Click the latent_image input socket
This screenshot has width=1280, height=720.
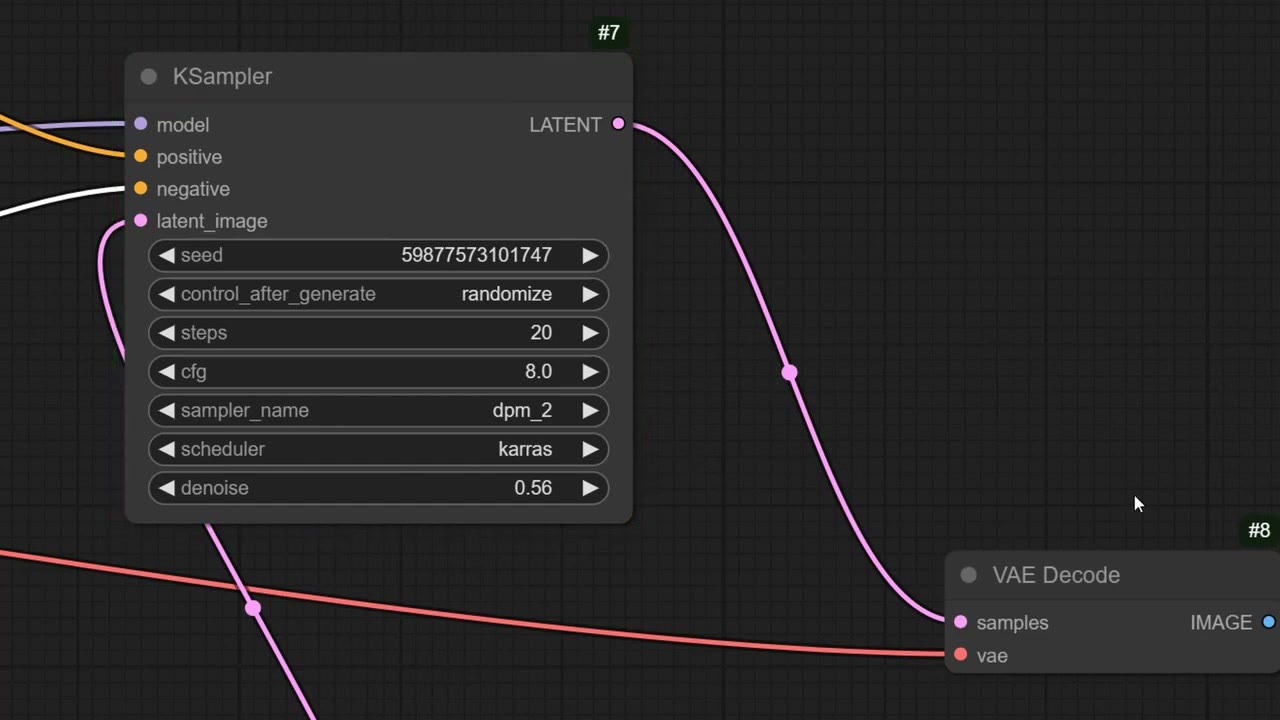(140, 220)
